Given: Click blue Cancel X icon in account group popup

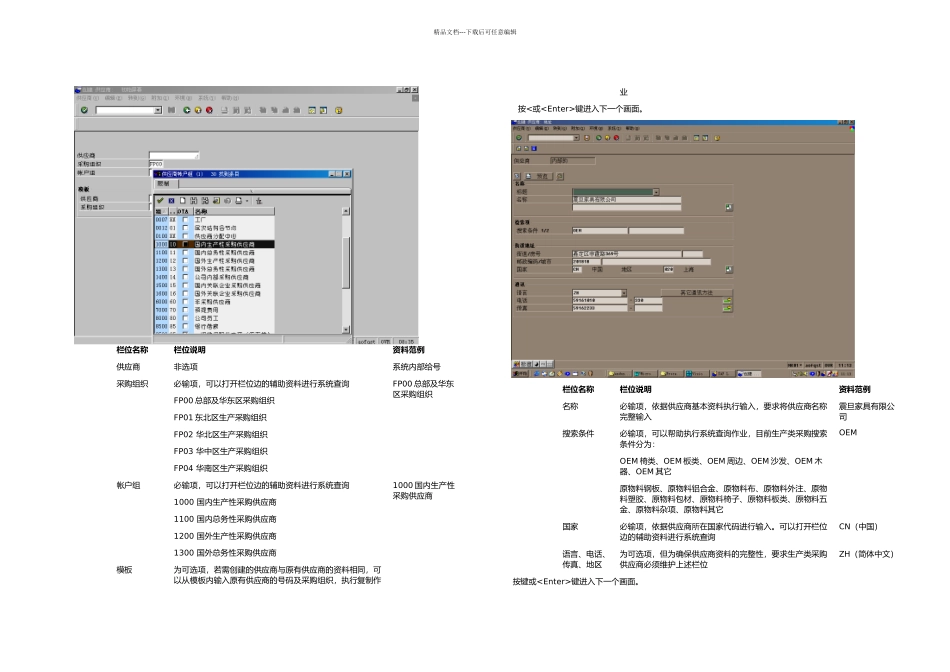Looking at the screenshot, I should (x=171, y=201).
